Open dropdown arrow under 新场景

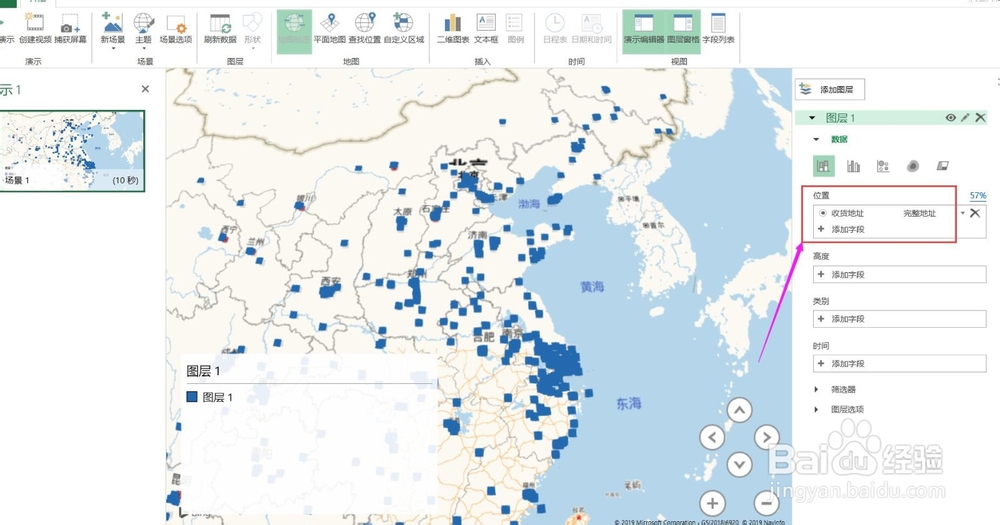tap(113, 48)
